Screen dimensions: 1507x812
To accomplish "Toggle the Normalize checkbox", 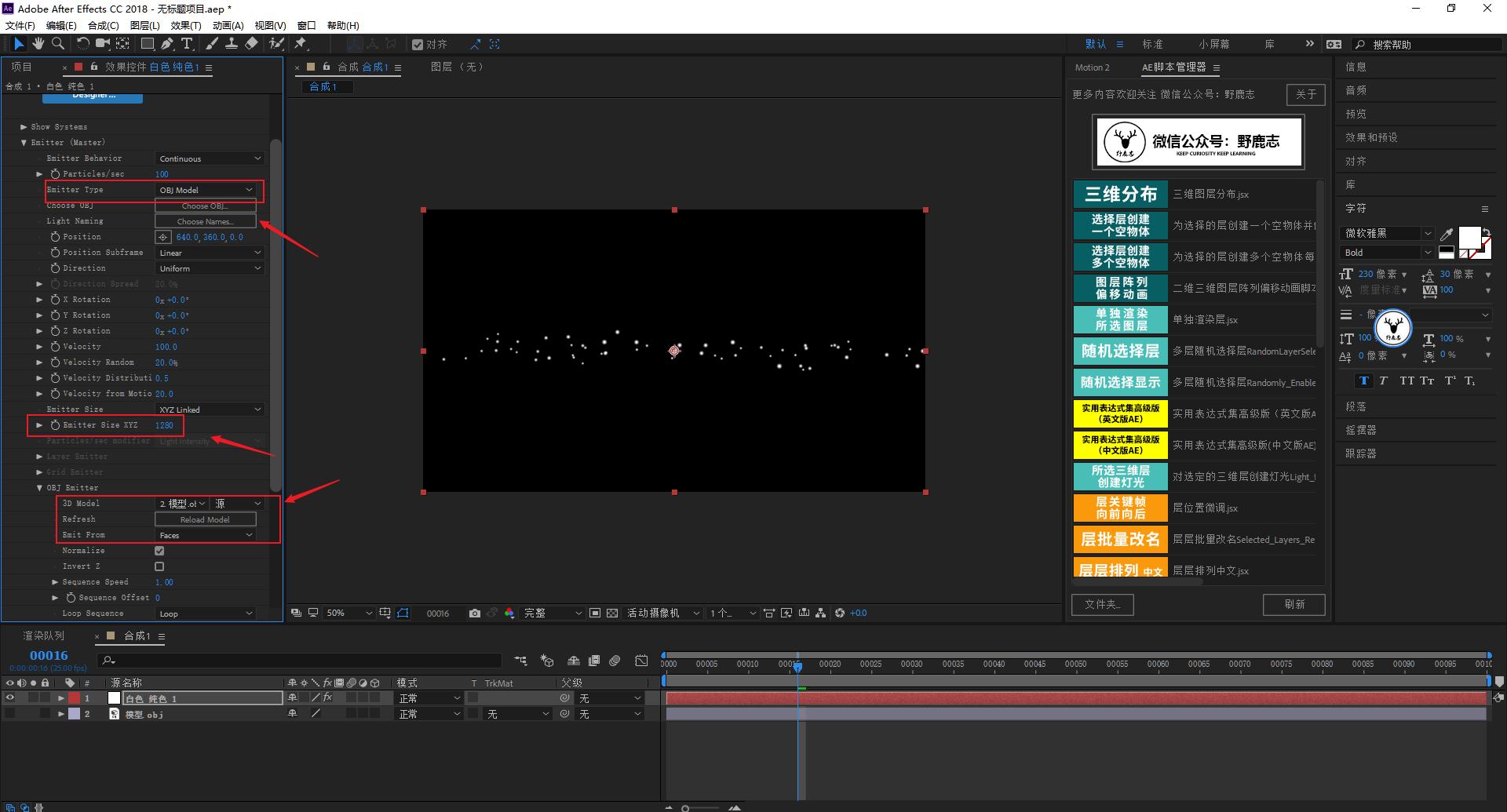I will (159, 551).
